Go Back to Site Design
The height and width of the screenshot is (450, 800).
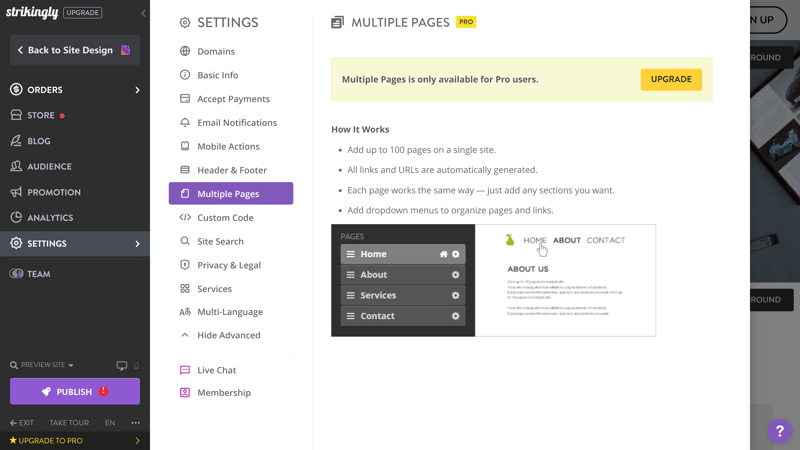[75, 50]
